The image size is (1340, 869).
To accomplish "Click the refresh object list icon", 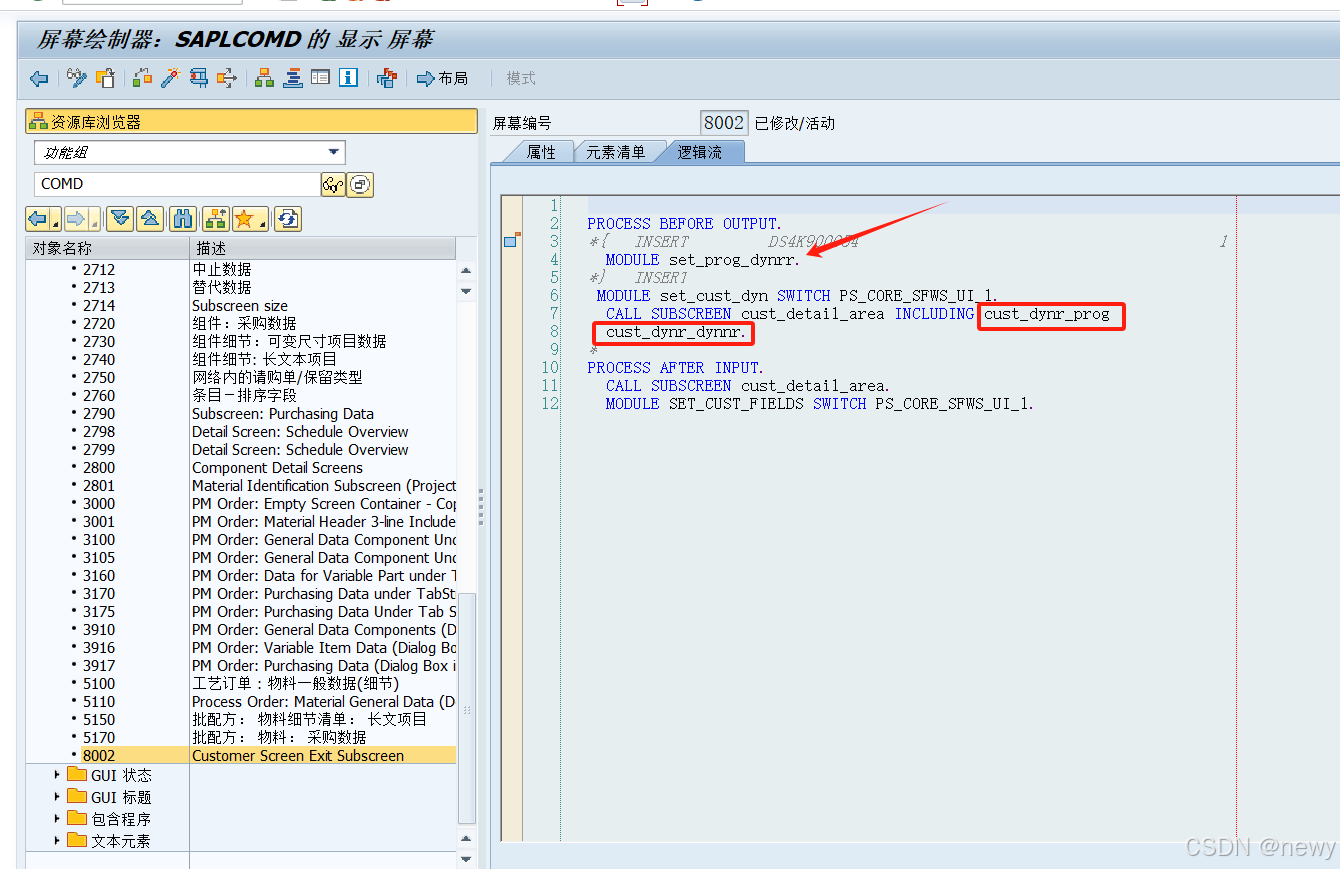I will tap(288, 218).
